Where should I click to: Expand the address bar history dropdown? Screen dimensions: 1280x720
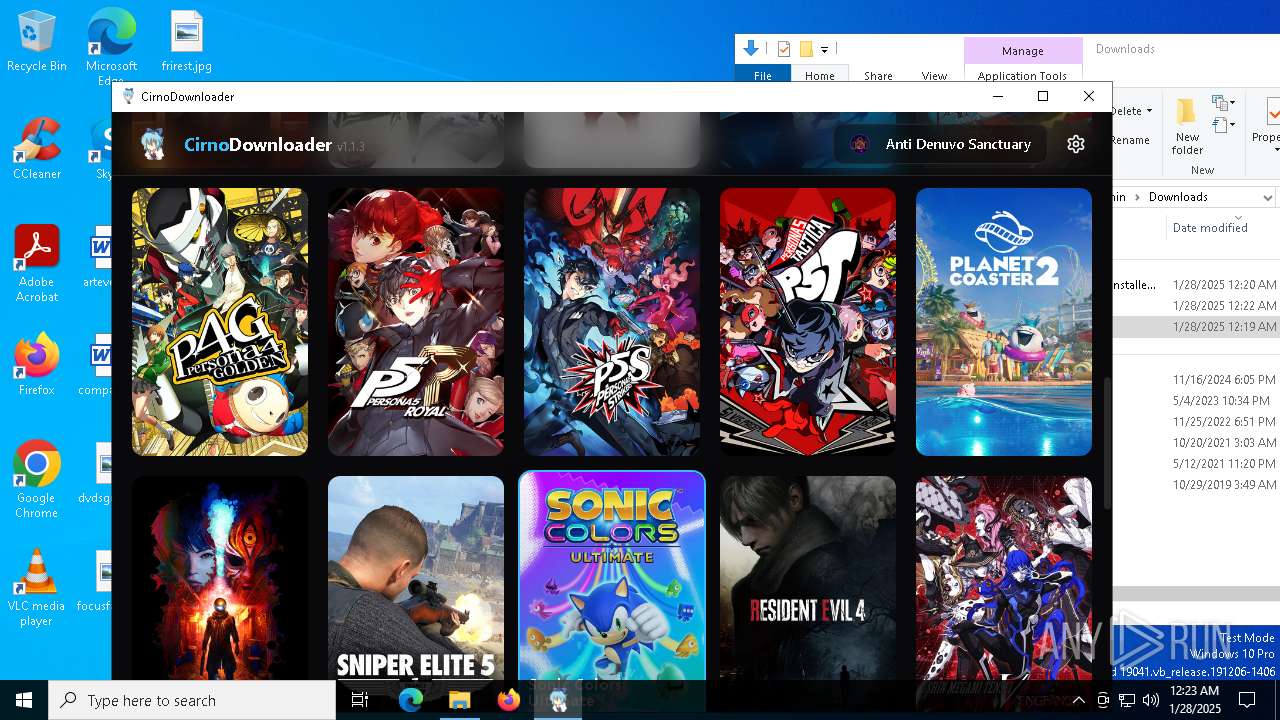click(1267, 197)
